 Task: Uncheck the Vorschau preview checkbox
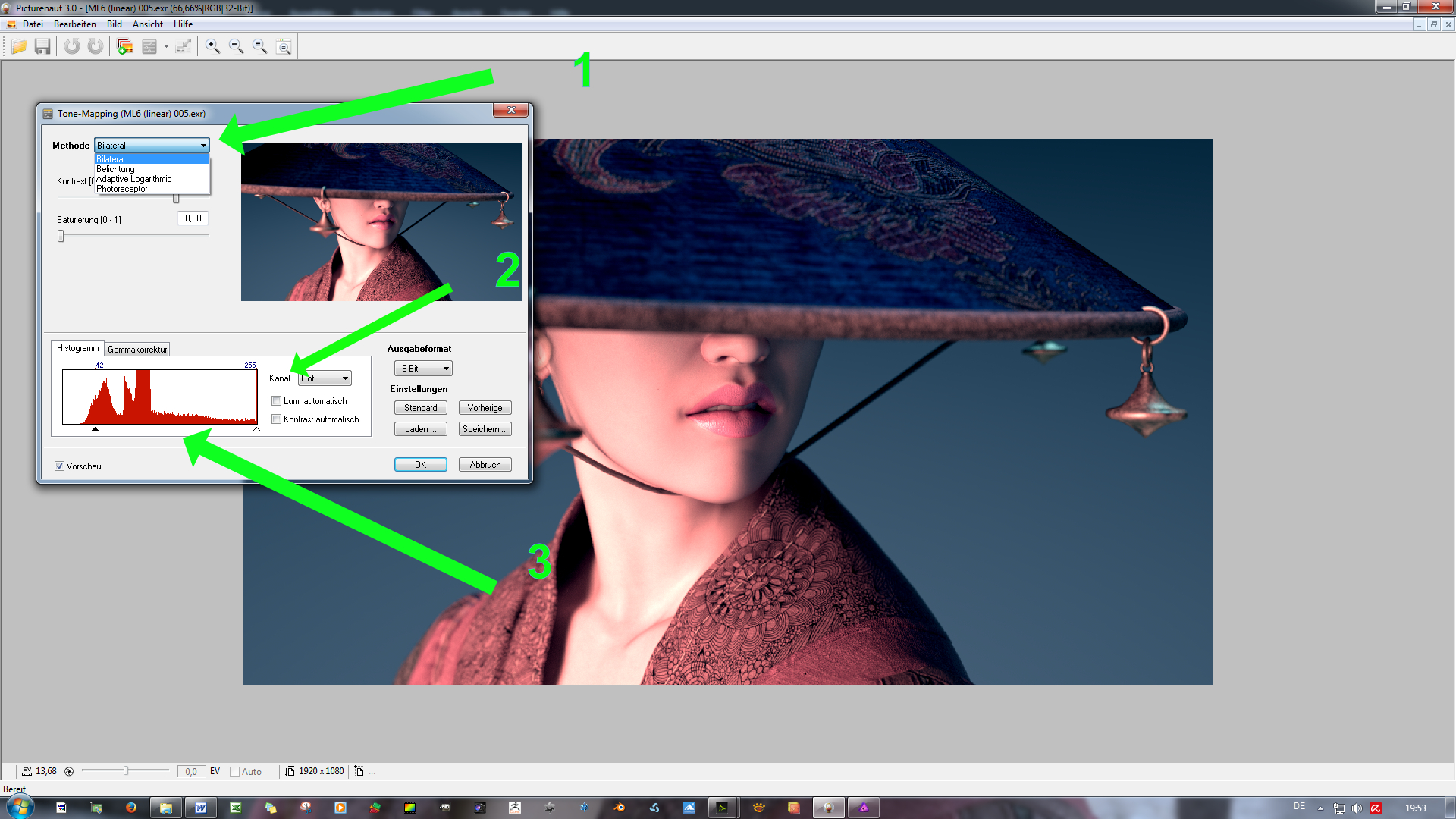[x=59, y=466]
